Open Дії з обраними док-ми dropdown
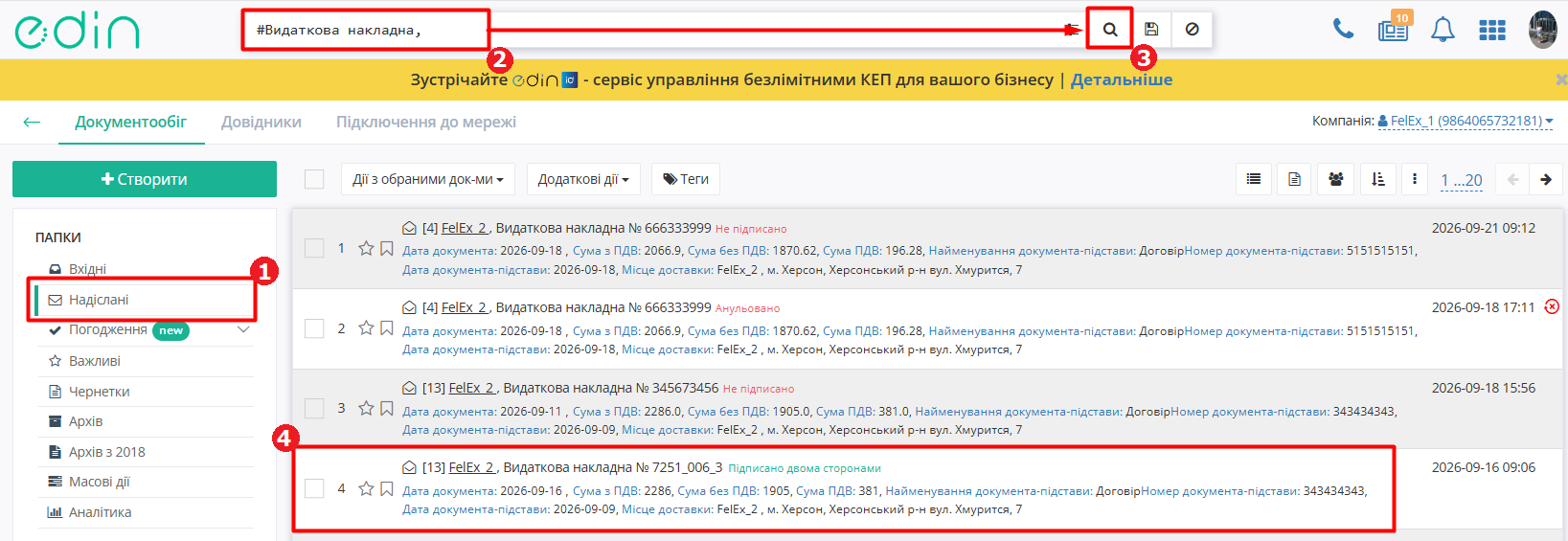 tap(428, 179)
